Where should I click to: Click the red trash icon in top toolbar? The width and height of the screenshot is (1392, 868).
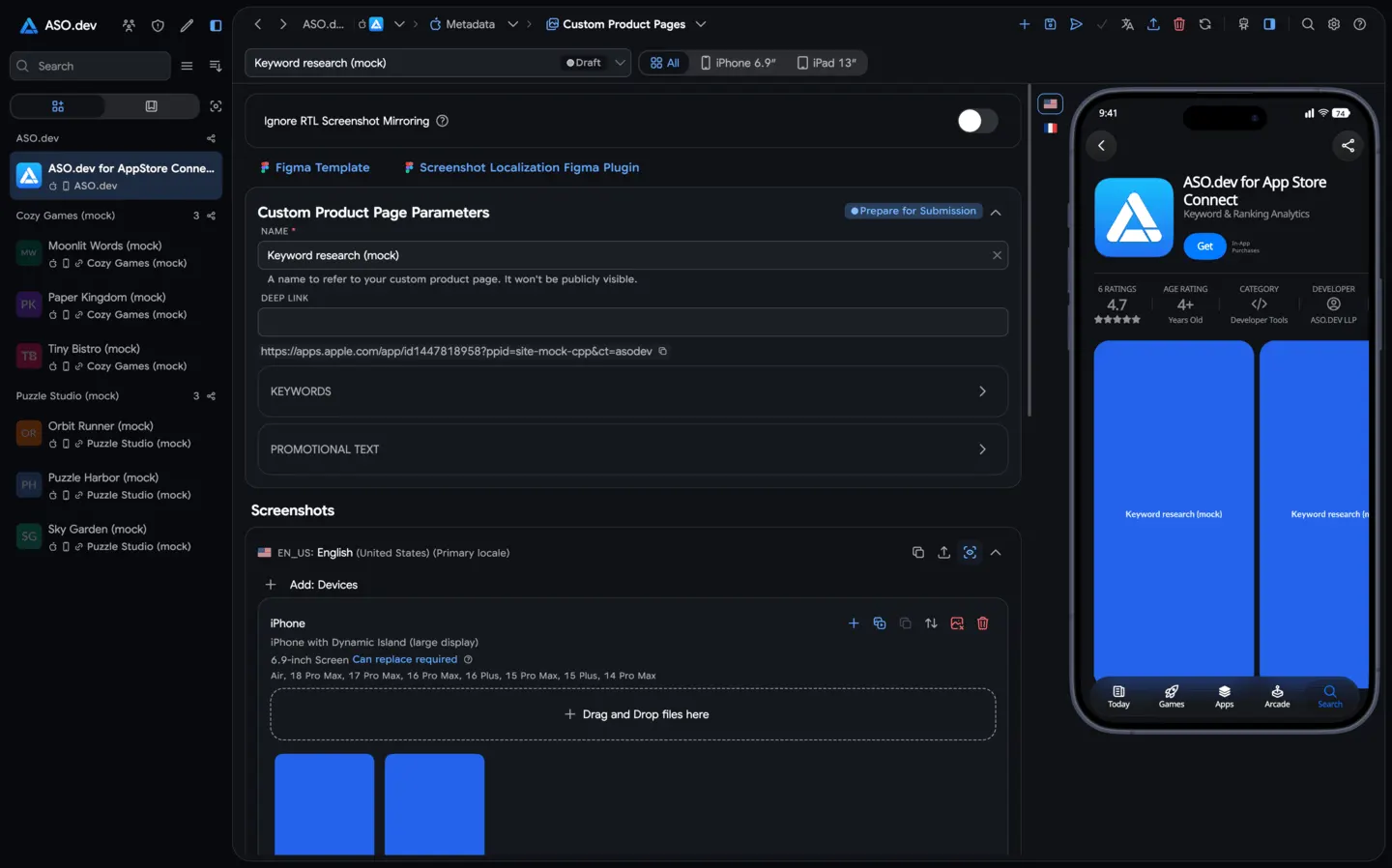pos(1179,24)
